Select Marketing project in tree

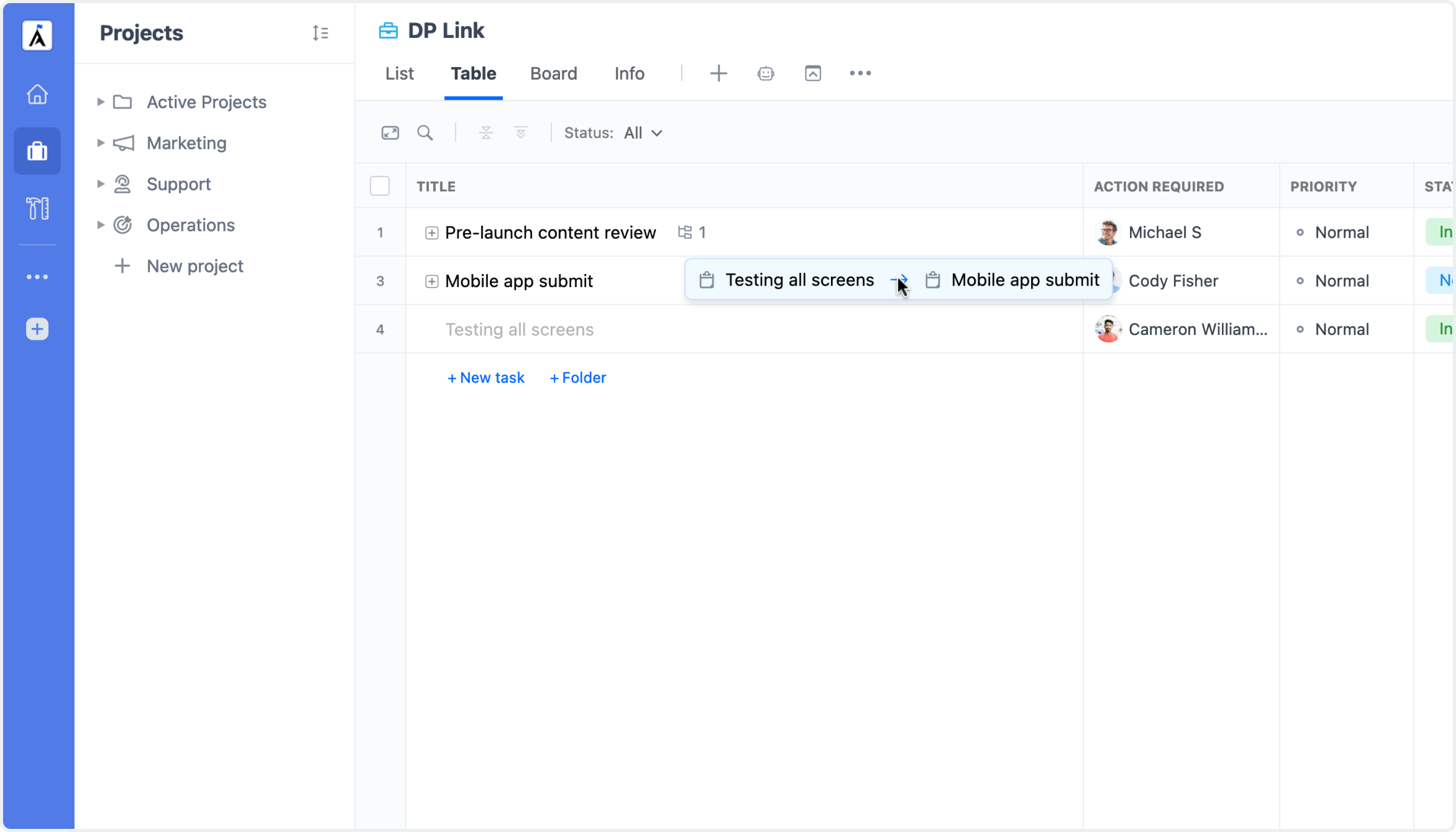tap(186, 143)
